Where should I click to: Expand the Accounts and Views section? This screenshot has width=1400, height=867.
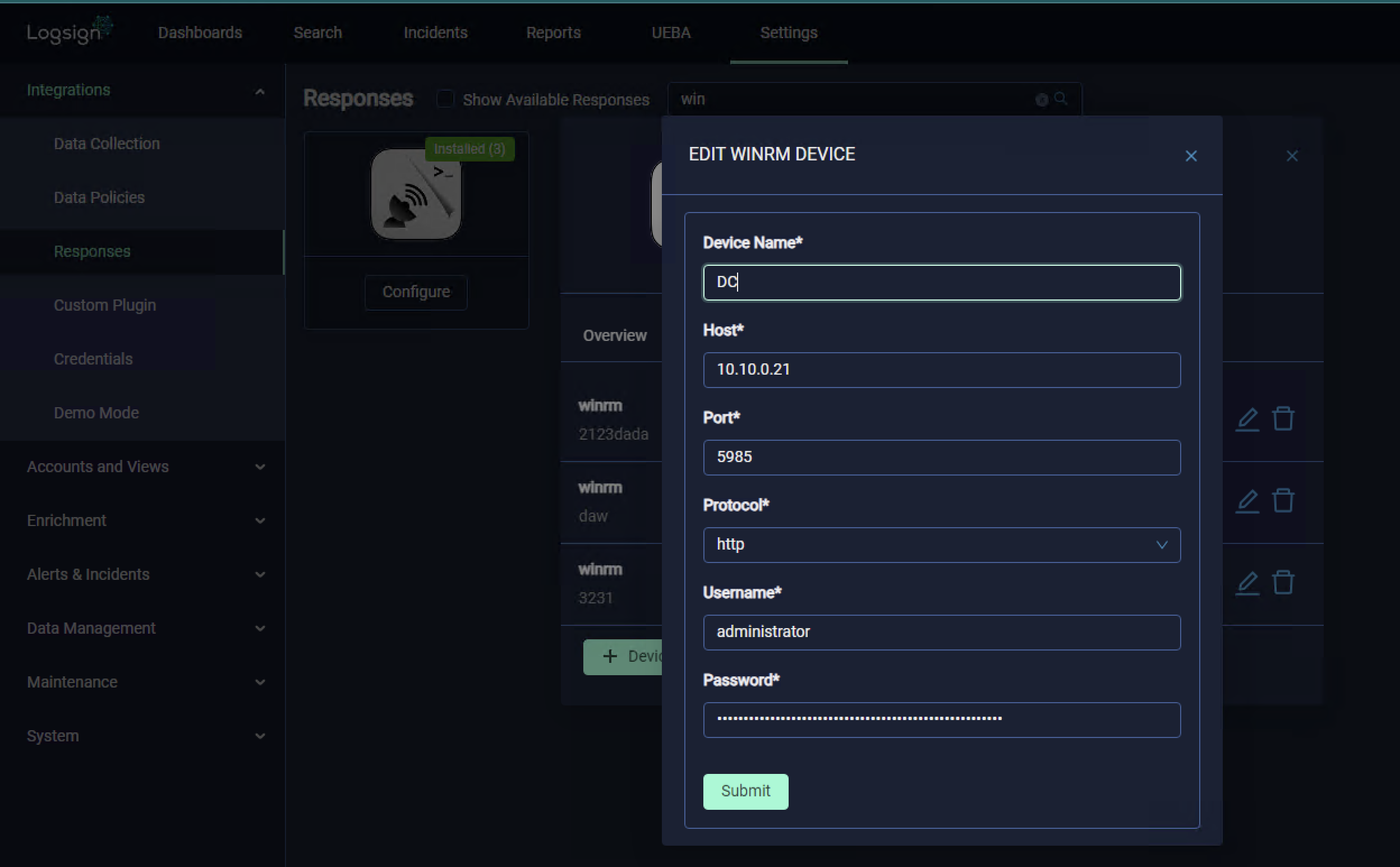[x=260, y=467]
